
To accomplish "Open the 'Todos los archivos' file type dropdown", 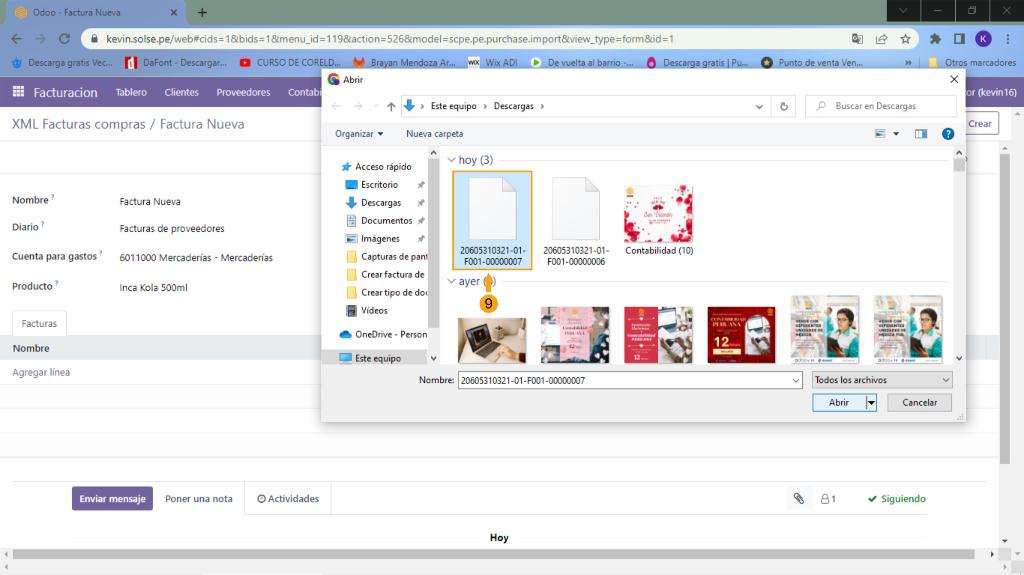I will click(x=881, y=380).
